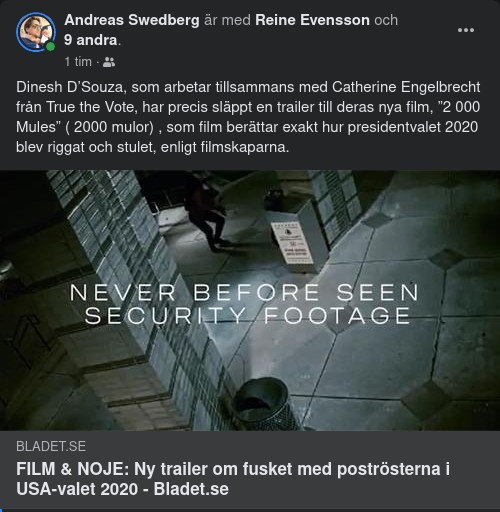500x512 pixels.
Task: Click the trash can in the image
Action: pos(262,403)
